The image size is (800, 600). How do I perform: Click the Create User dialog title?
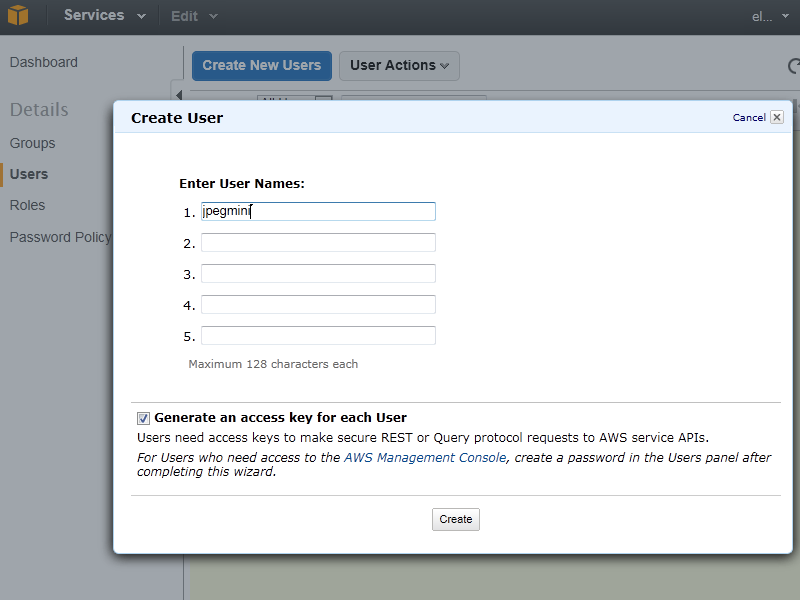pyautogui.click(x=177, y=118)
